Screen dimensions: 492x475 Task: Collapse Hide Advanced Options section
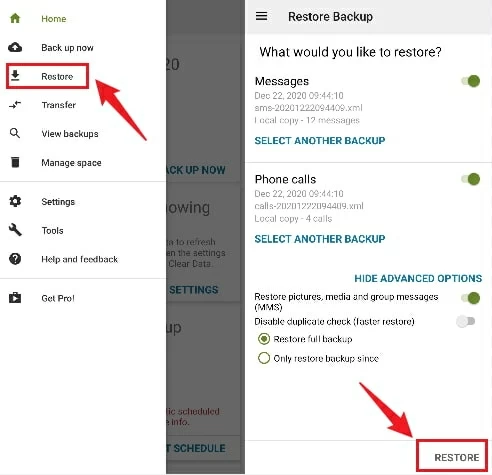click(x=418, y=278)
